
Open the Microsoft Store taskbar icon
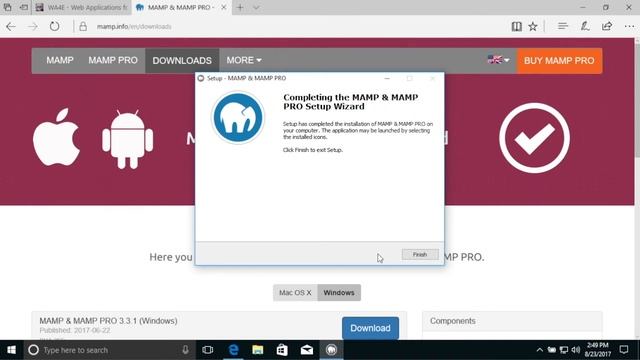282,350
